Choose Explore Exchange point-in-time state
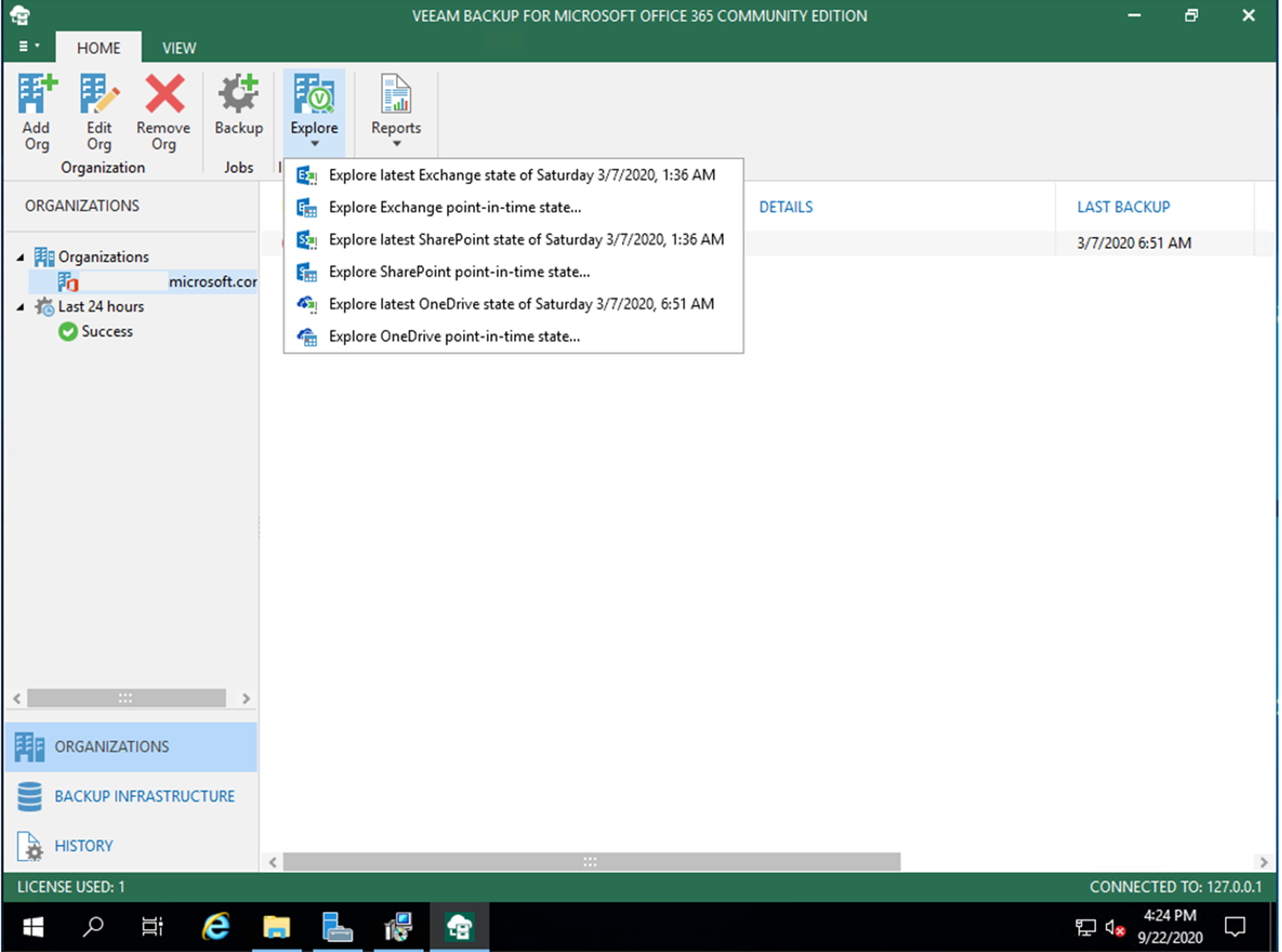 [513, 208]
